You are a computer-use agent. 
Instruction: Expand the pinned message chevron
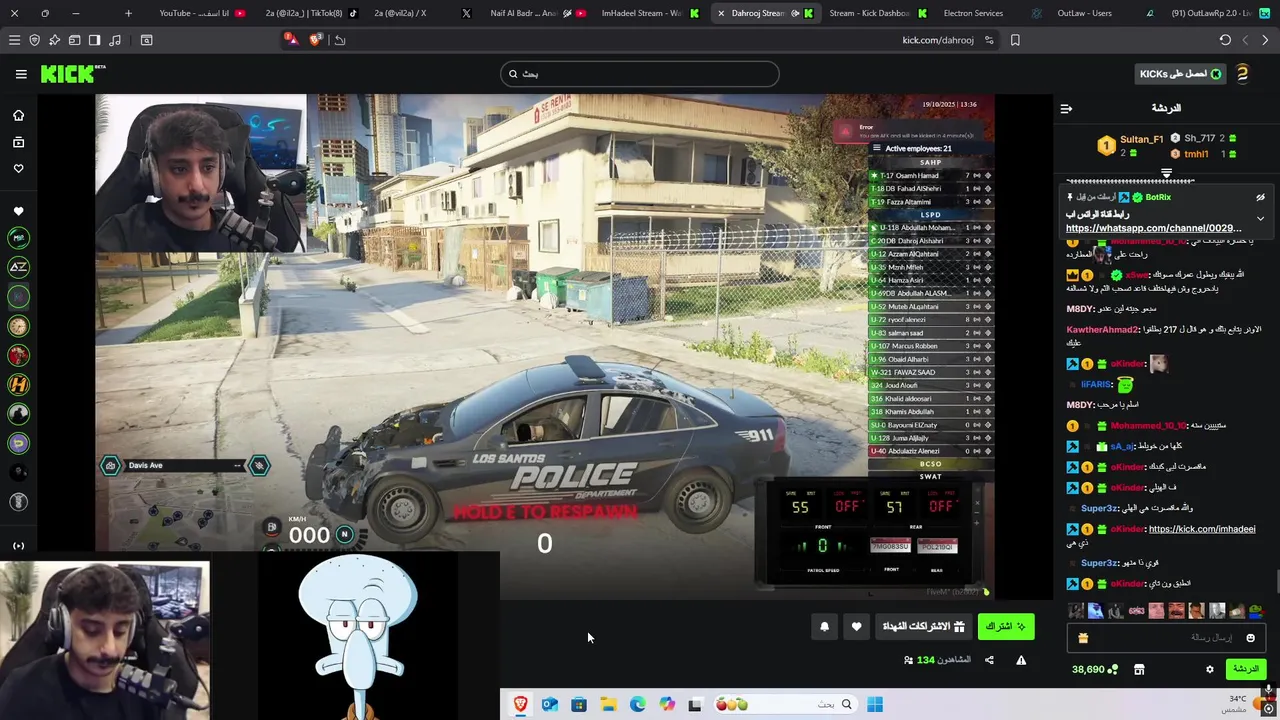pyautogui.click(x=1260, y=218)
